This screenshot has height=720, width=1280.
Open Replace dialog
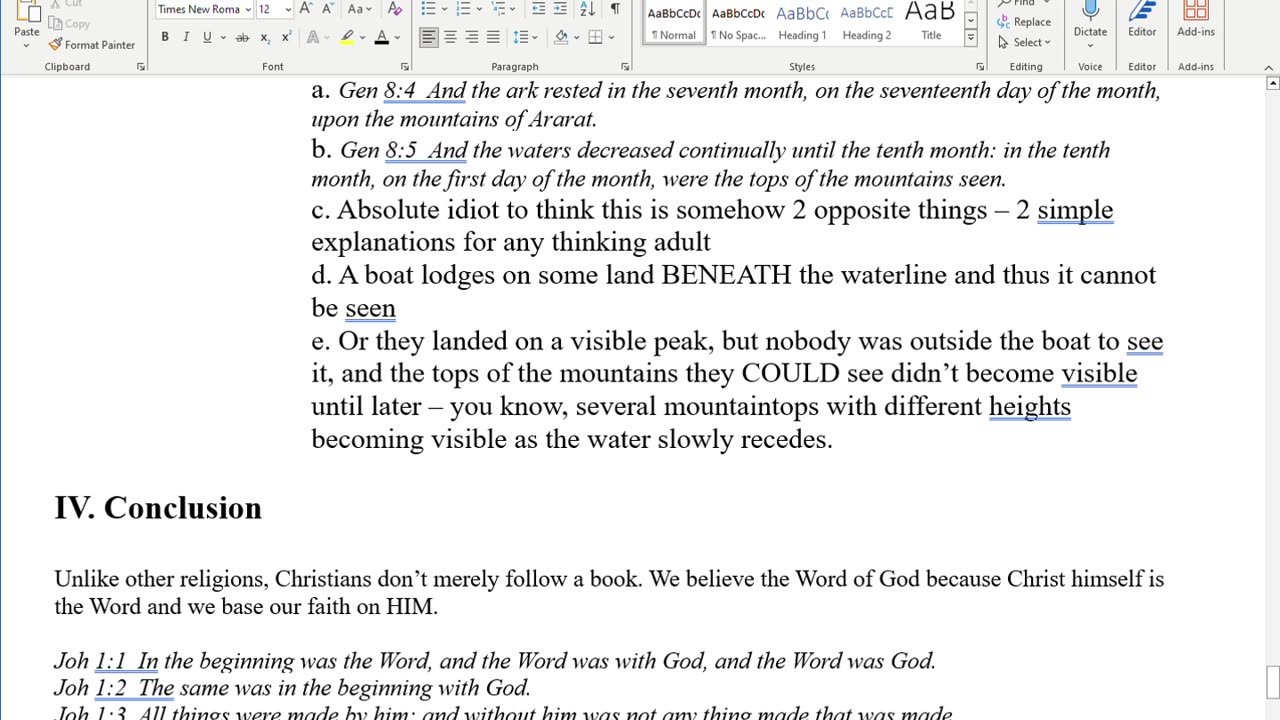pos(1024,22)
